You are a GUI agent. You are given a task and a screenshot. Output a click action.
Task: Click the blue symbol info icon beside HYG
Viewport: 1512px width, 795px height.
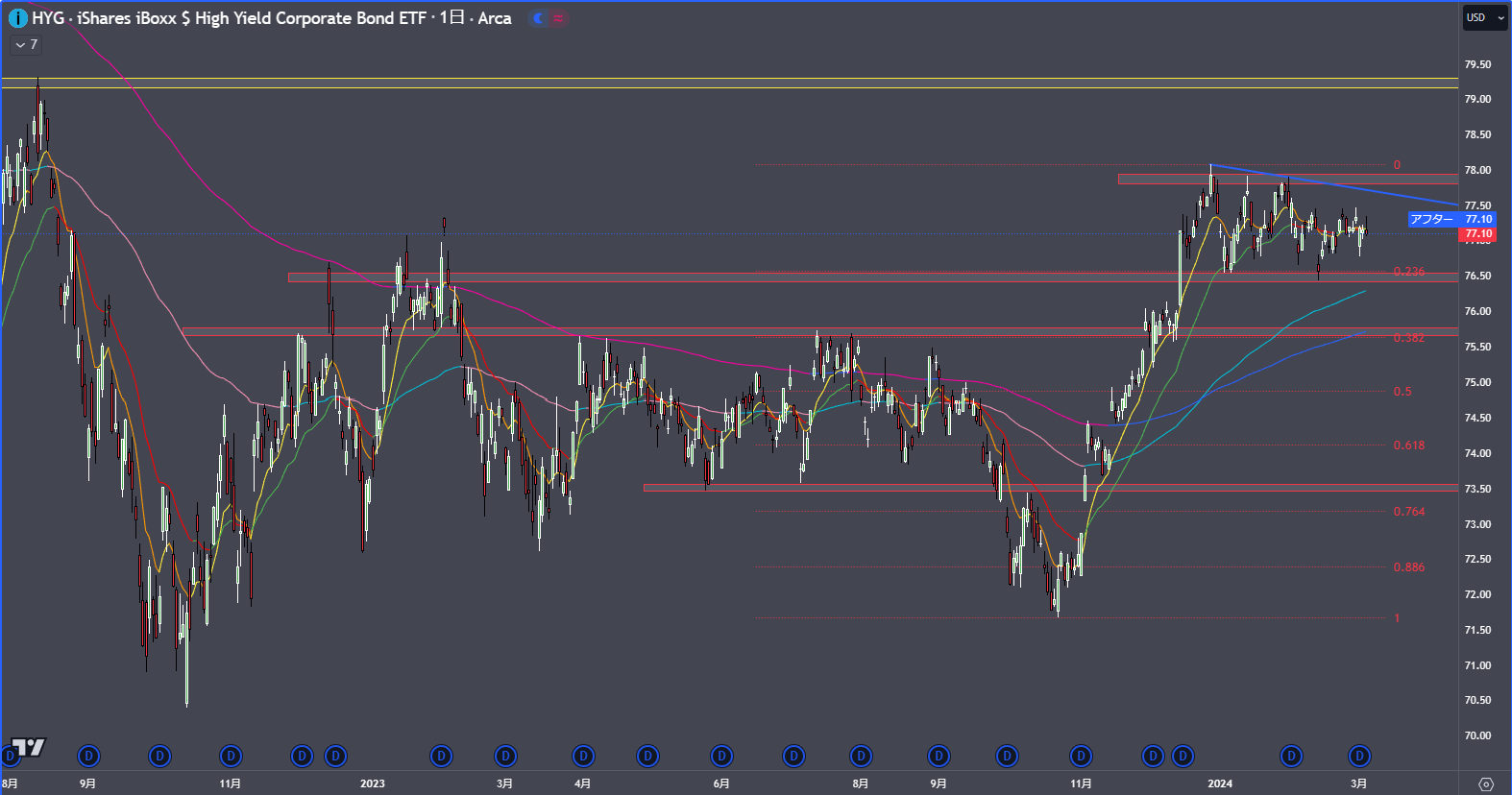17,18
